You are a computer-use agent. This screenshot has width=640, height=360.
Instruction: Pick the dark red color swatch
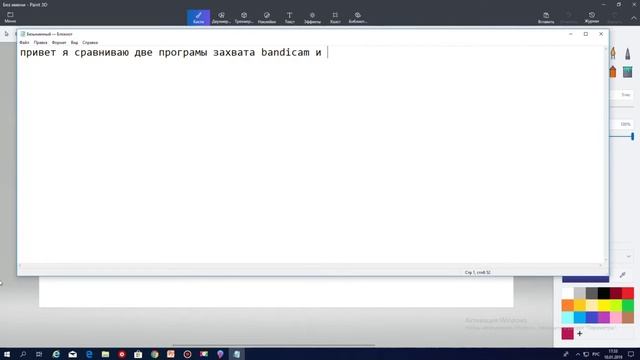click(x=616, y=293)
